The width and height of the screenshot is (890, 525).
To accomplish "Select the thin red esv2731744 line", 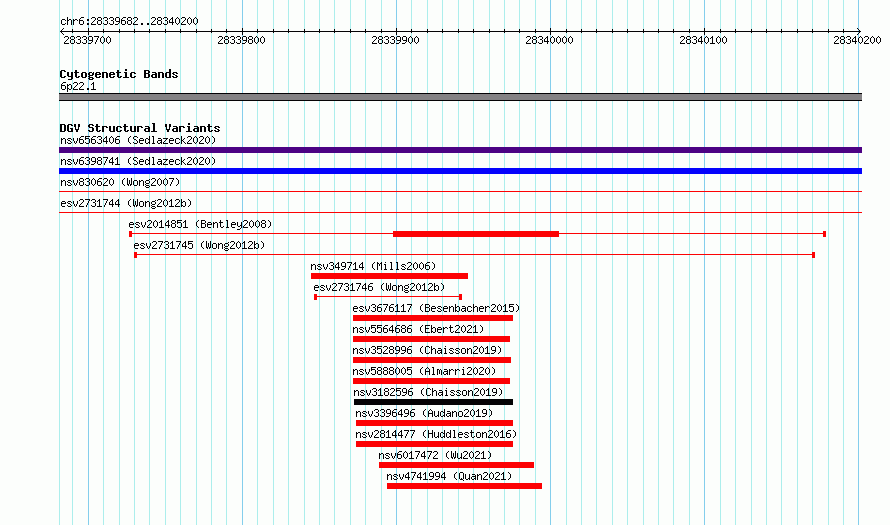I will (460, 213).
